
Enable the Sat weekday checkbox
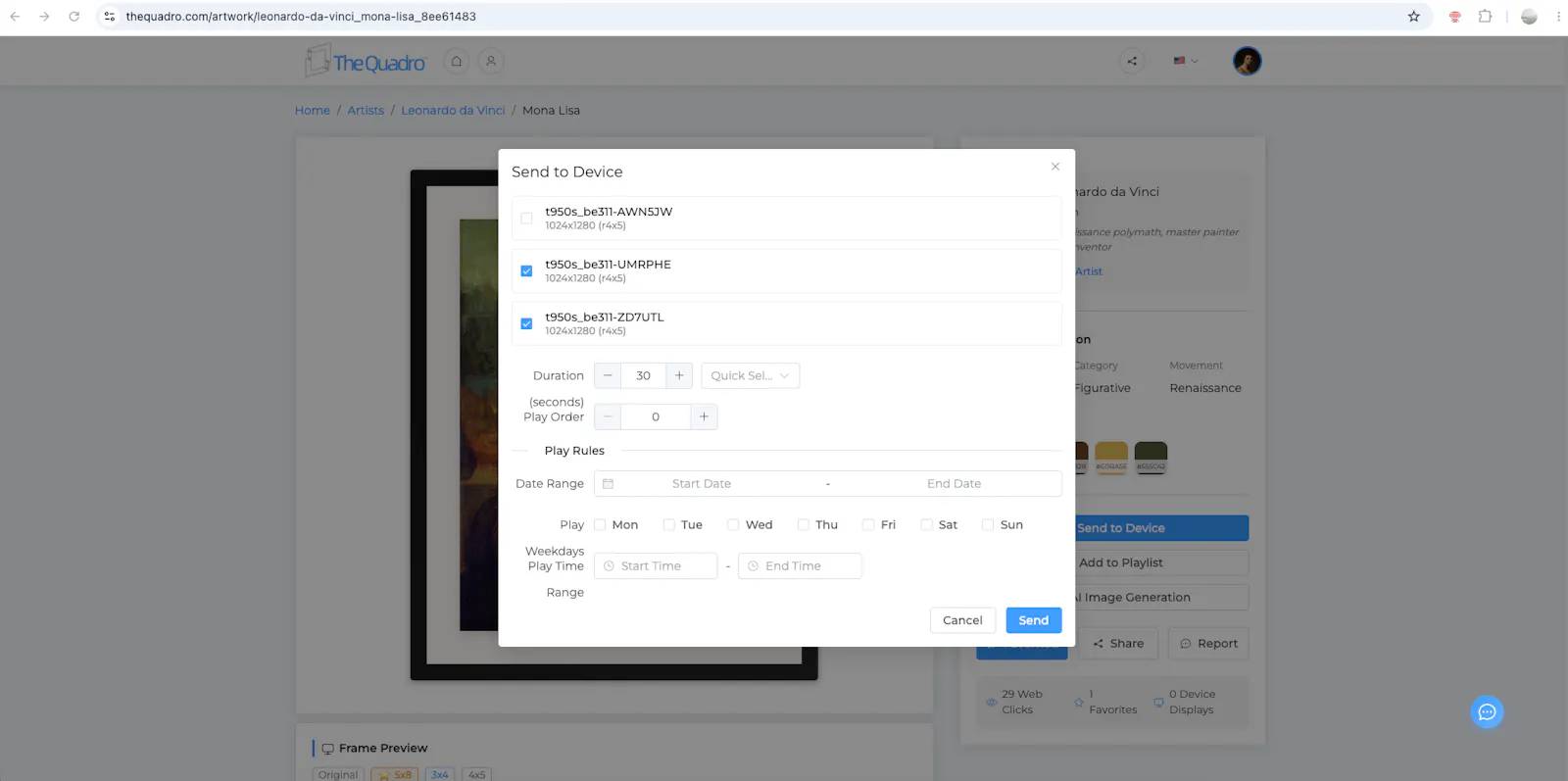tap(926, 525)
